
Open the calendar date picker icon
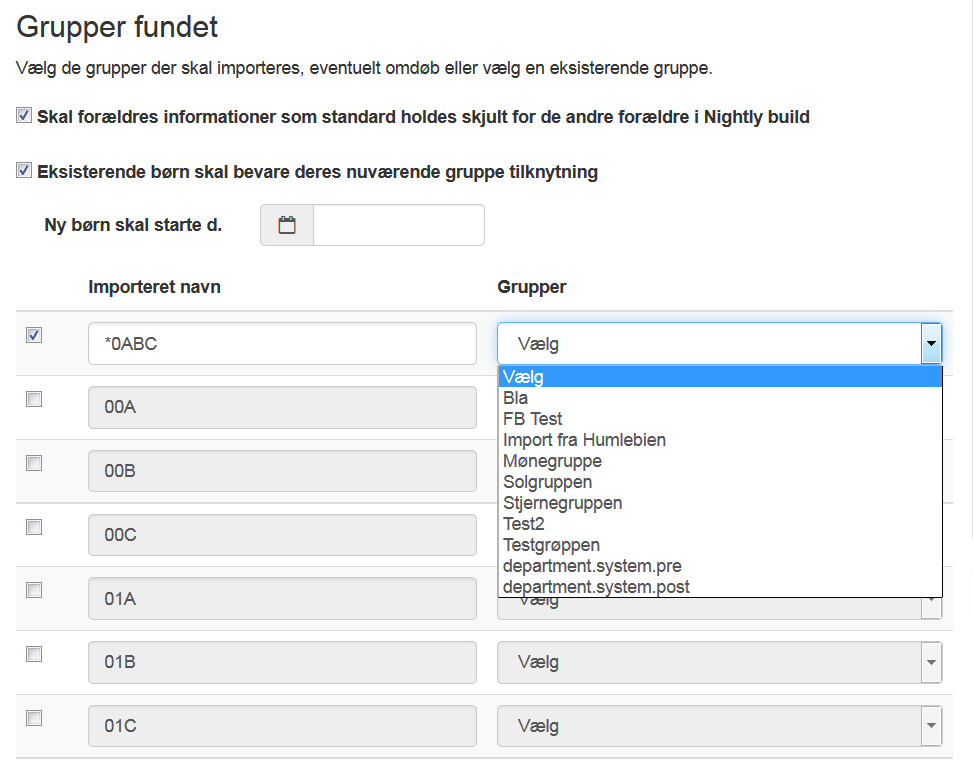tap(287, 225)
